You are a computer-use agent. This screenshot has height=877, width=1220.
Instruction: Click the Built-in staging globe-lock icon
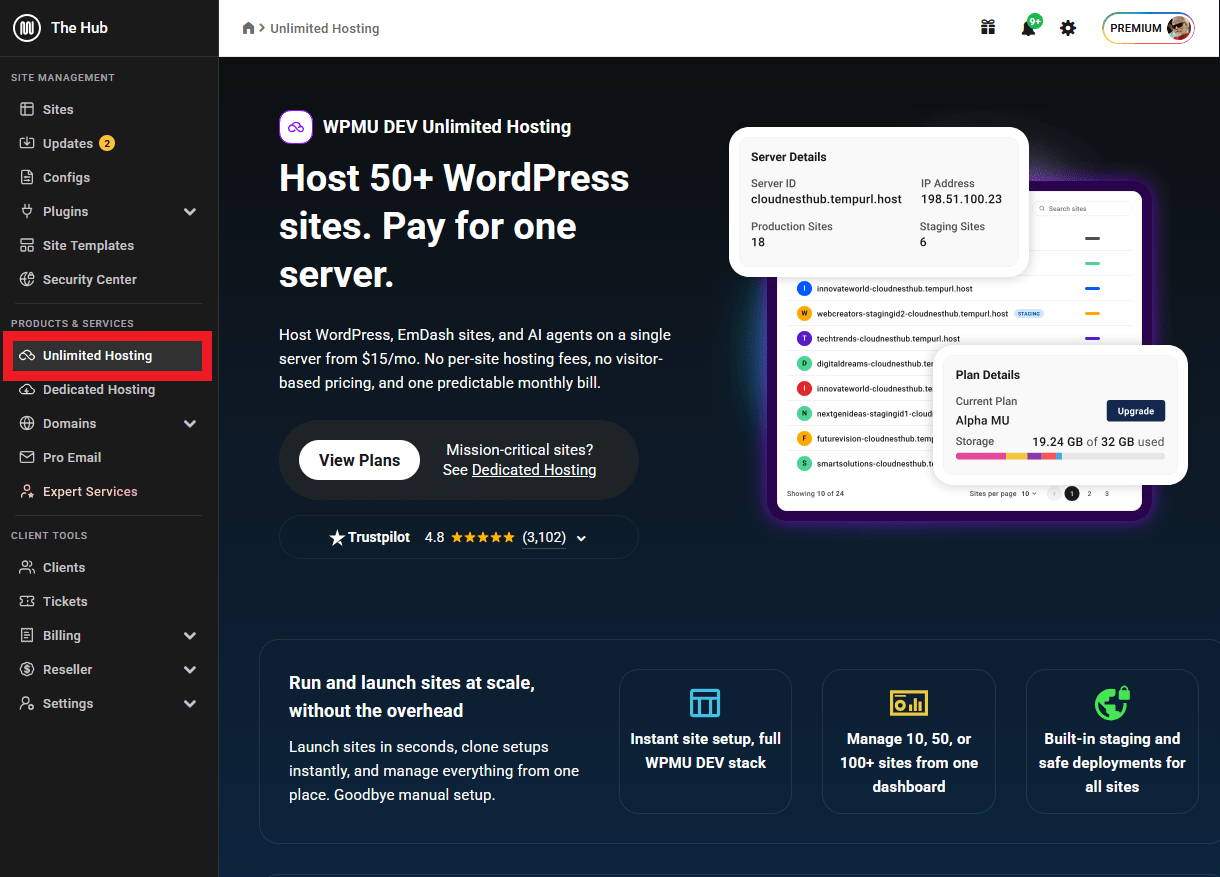click(1112, 702)
